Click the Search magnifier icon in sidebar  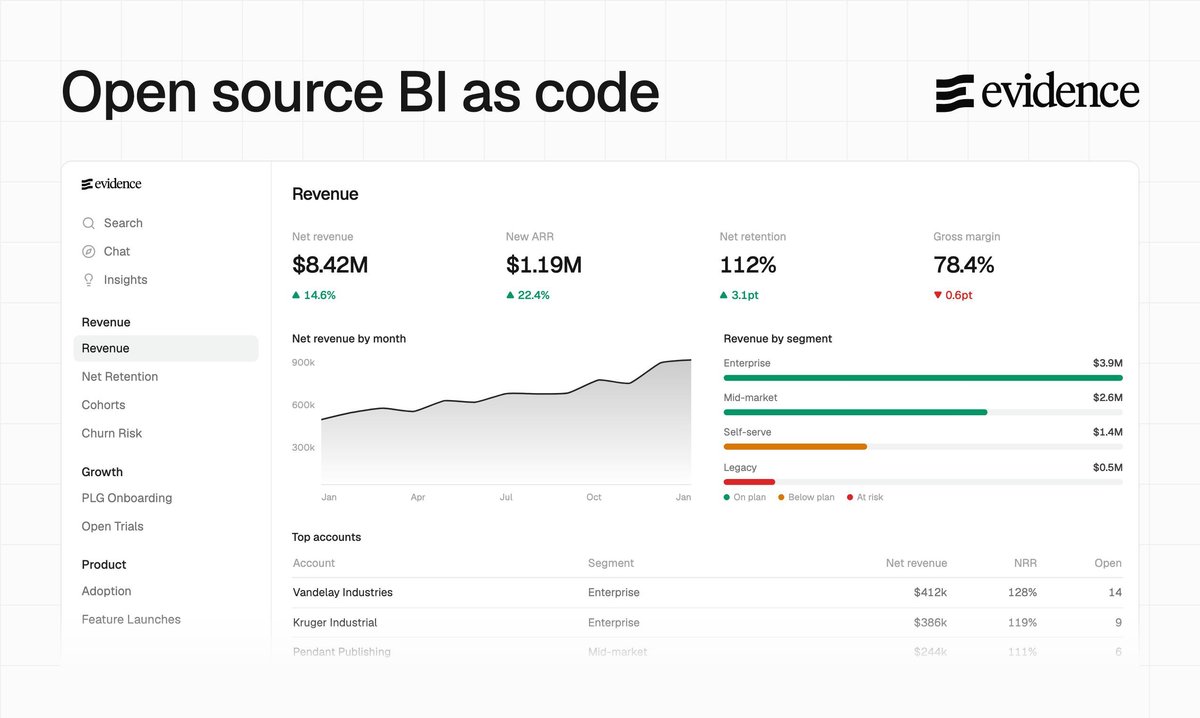coord(89,223)
